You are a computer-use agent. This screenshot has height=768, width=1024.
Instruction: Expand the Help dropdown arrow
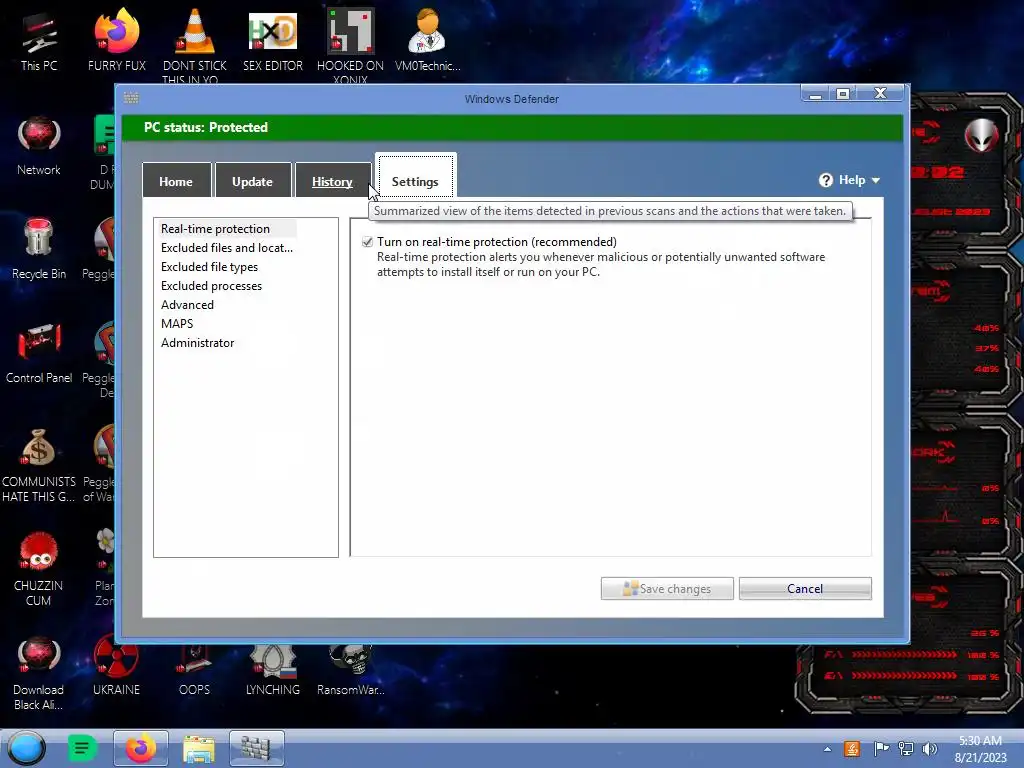pos(876,181)
